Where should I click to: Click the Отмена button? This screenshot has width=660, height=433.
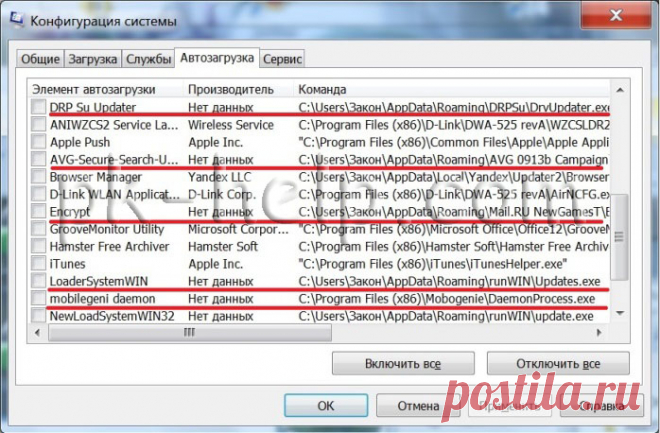click(418, 406)
